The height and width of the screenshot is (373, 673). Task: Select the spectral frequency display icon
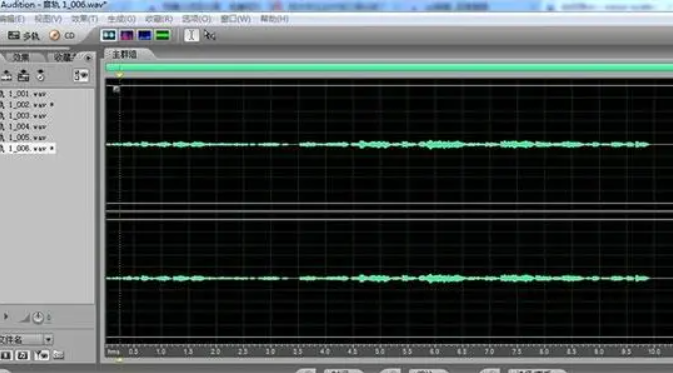point(127,35)
